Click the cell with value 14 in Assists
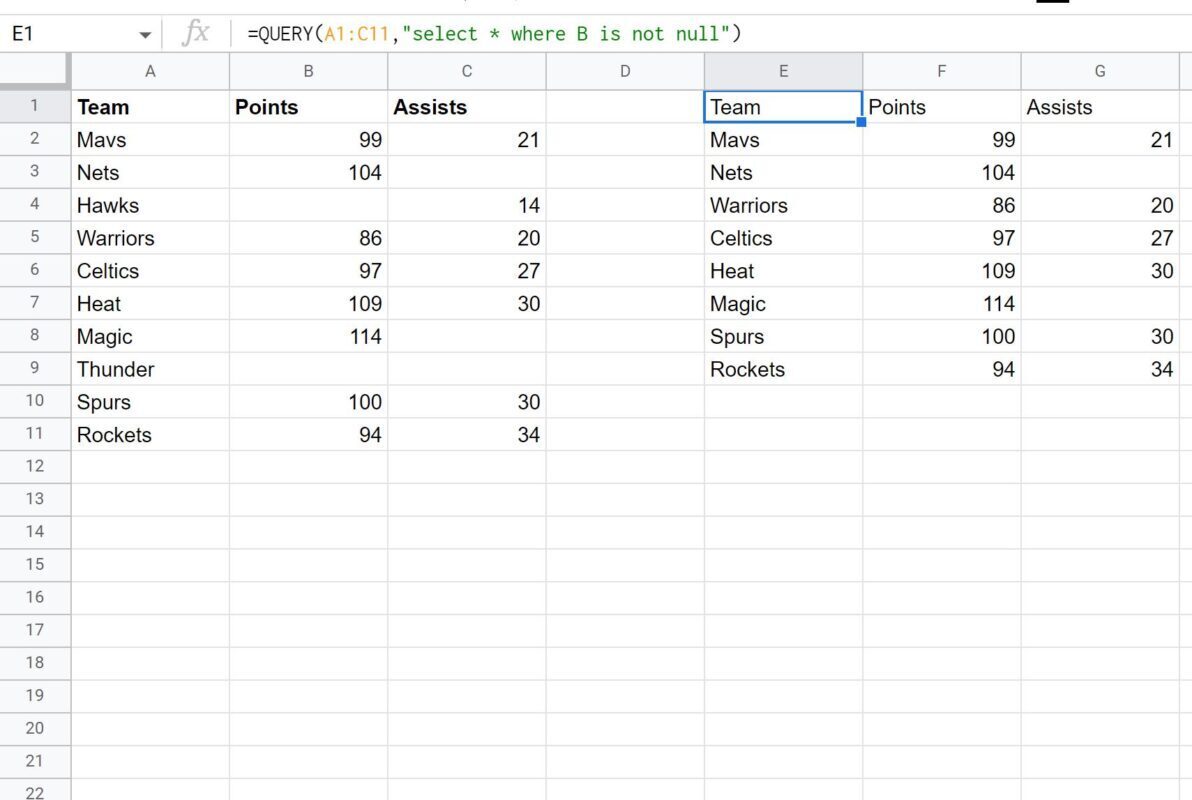The height and width of the screenshot is (800, 1192). (466, 205)
